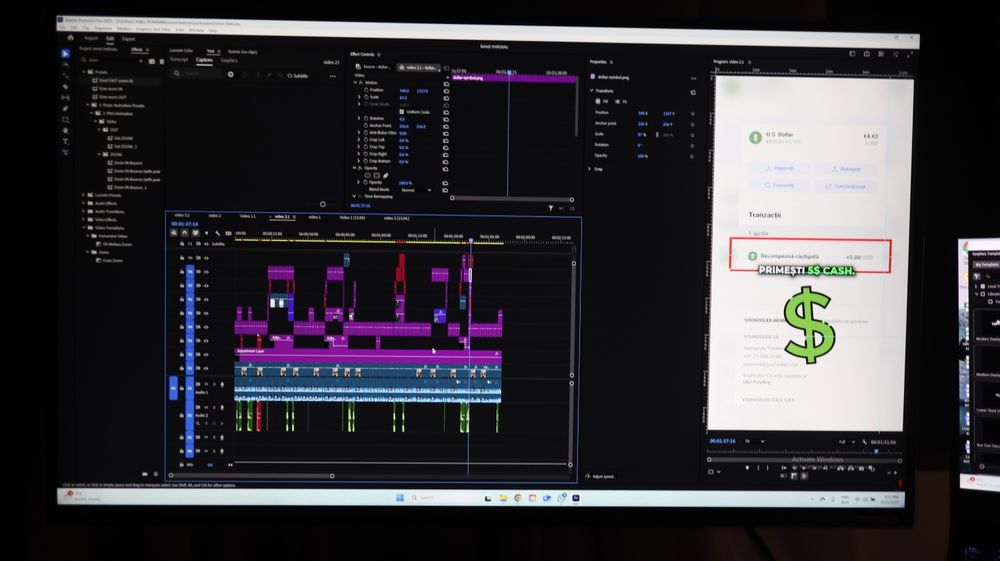
Task: Click the timeline caption track options icon
Action: tap(228, 233)
